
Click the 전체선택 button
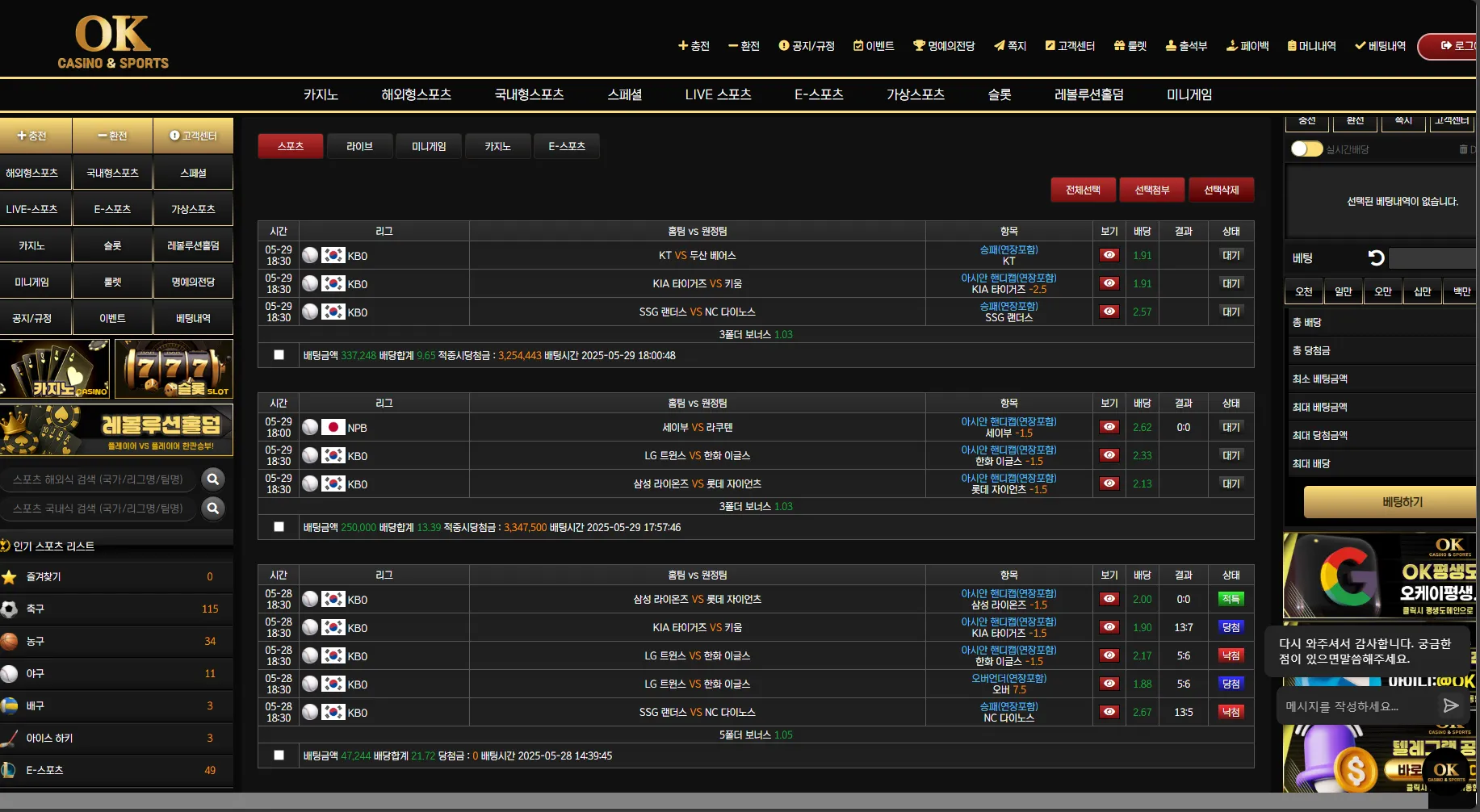[x=1083, y=190]
